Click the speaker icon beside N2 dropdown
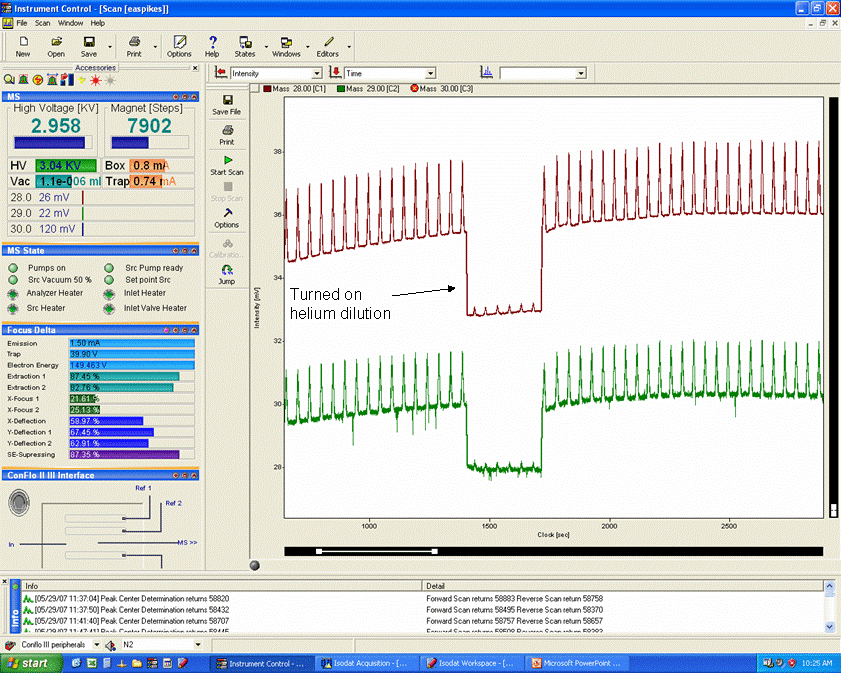 tap(110, 645)
